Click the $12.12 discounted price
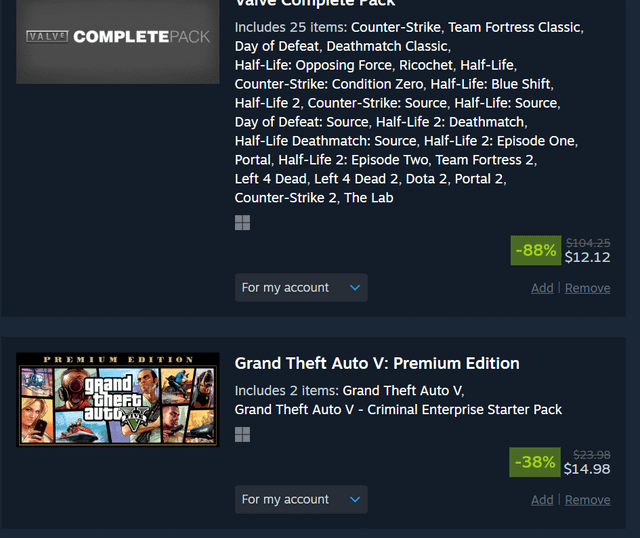Viewport: 640px width, 538px height. click(x=587, y=257)
